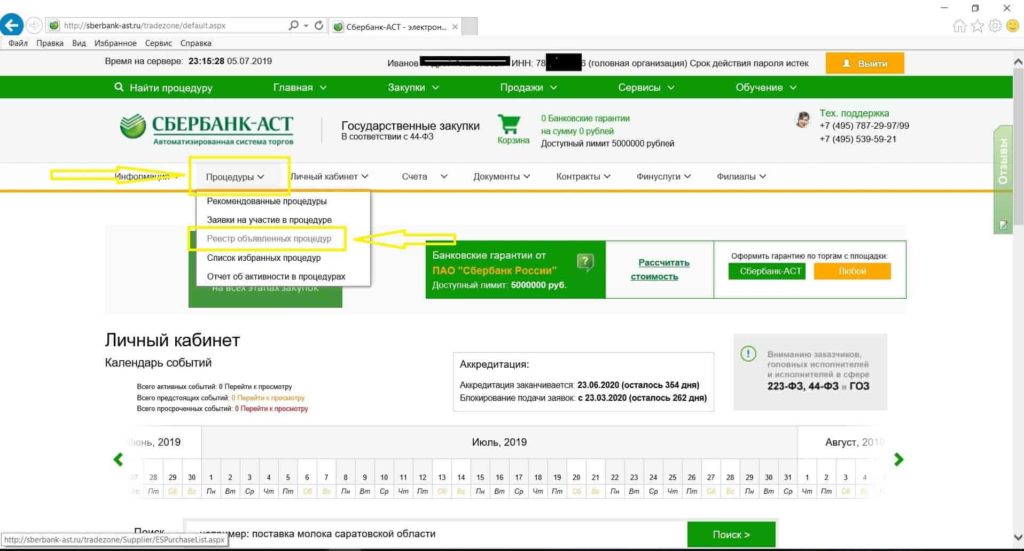Open the Процедуры dropdown menu
1024x551 pixels.
tap(235, 177)
